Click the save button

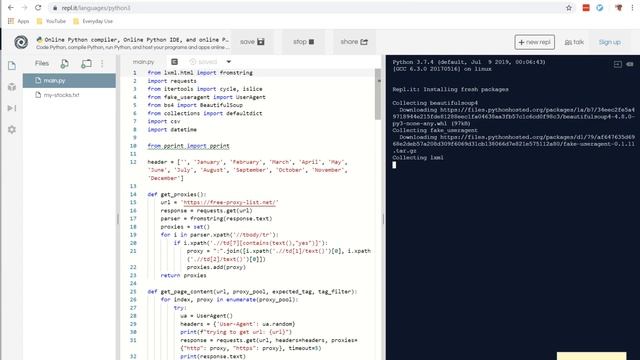pyautogui.click(x=252, y=42)
